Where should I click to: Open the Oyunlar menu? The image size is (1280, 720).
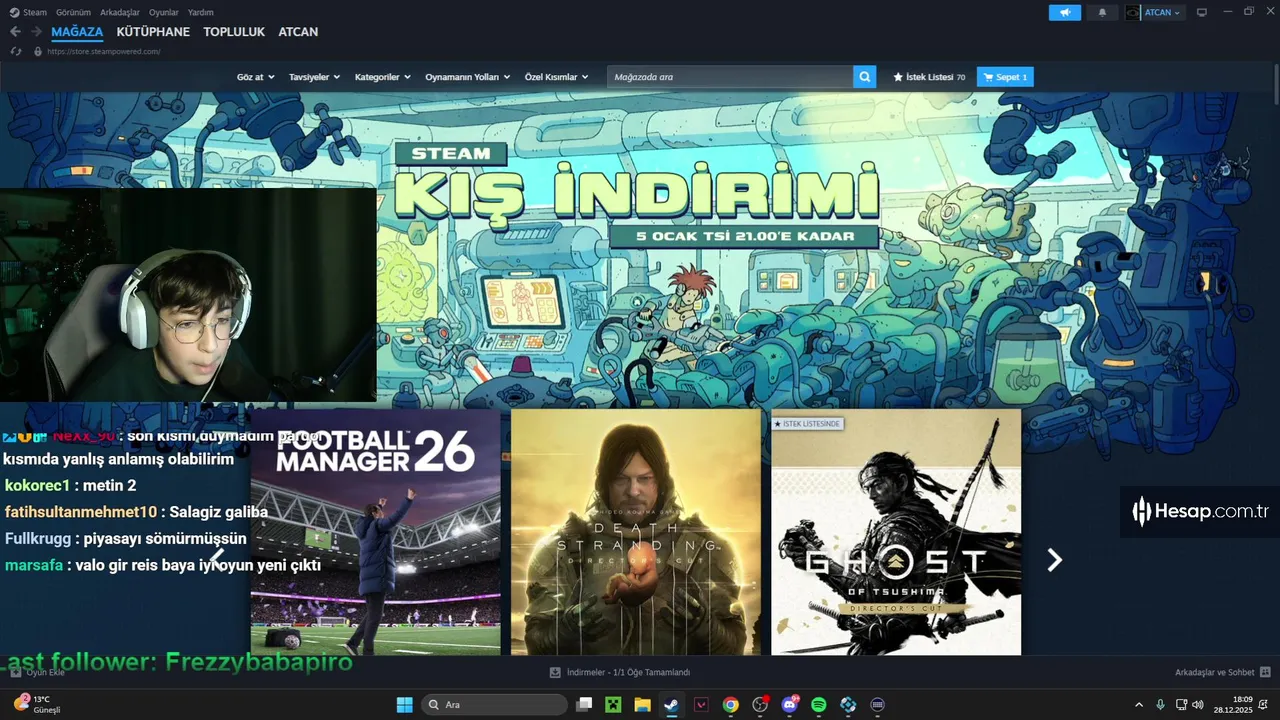coord(164,12)
